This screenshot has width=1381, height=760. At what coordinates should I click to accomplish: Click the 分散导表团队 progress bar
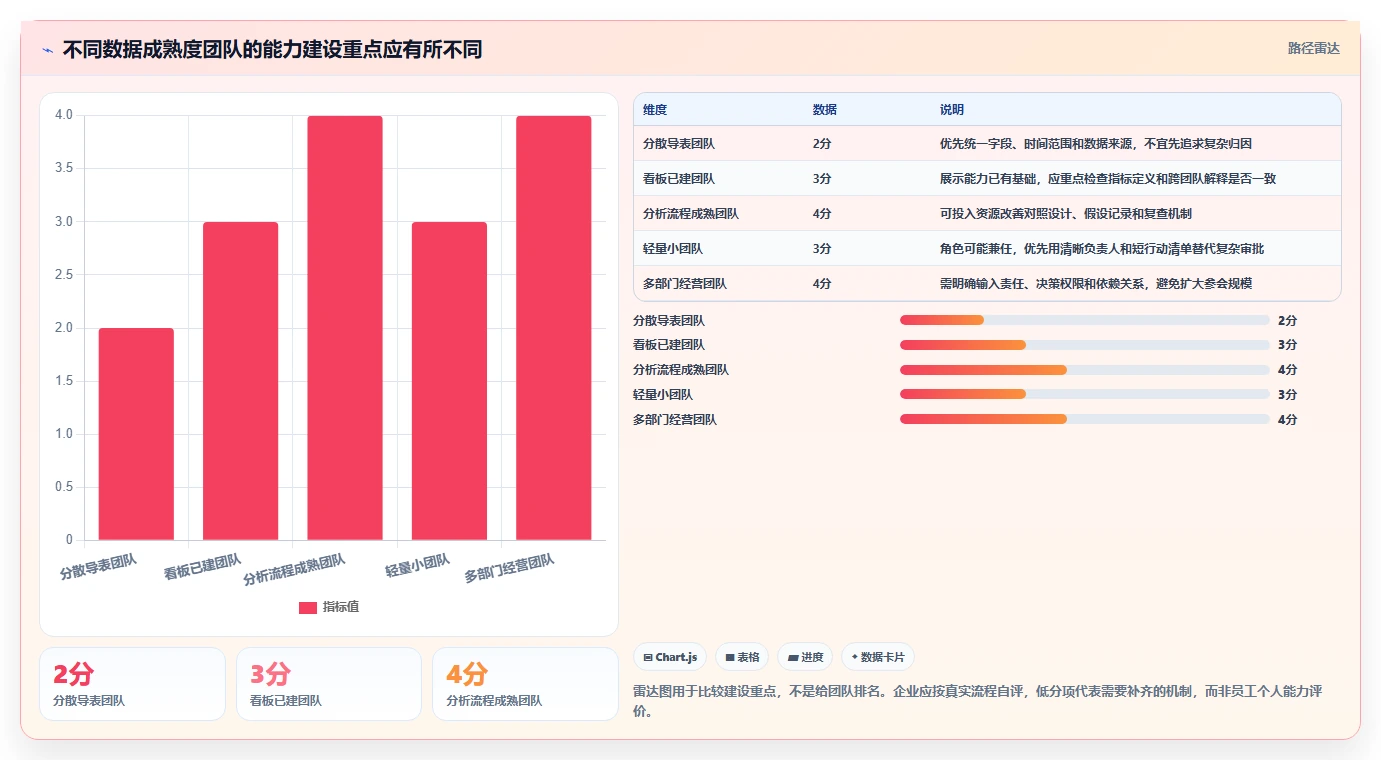point(1084,320)
